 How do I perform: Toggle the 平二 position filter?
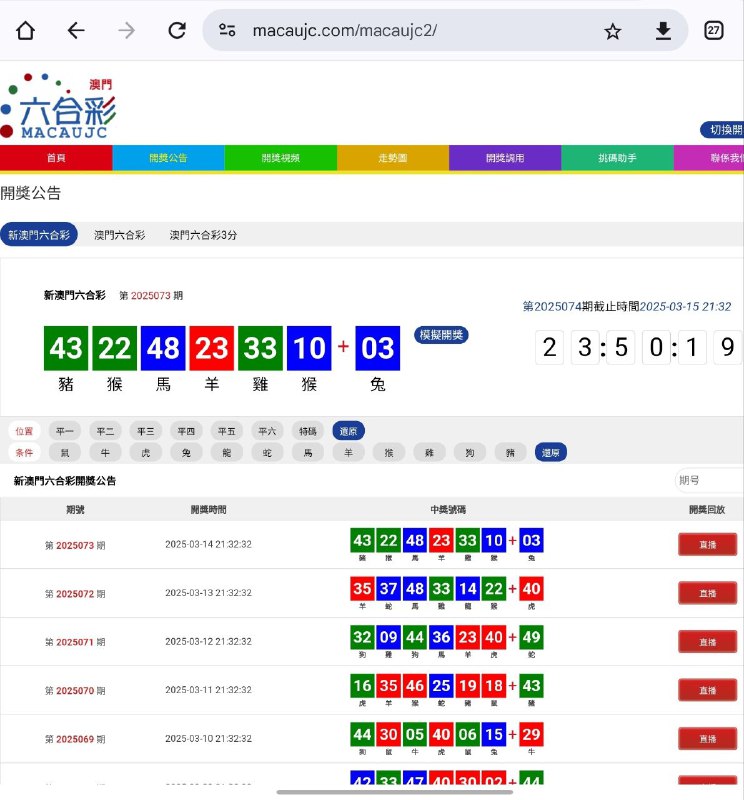pyautogui.click(x=105, y=431)
